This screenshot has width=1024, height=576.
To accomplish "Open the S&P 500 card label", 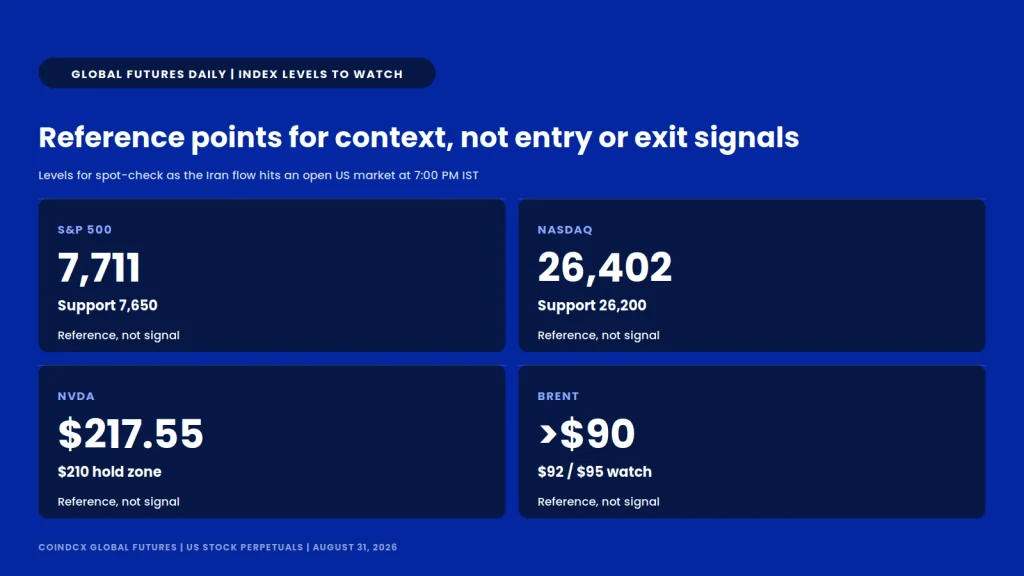I will click(85, 230).
